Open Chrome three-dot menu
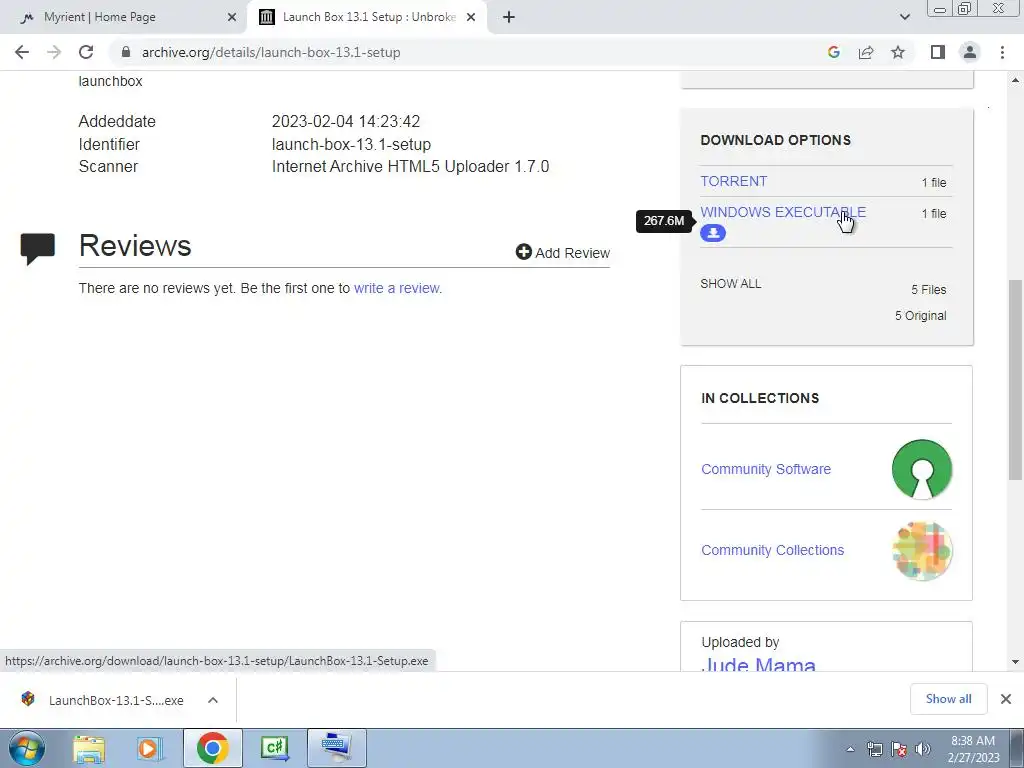 click(x=1002, y=52)
